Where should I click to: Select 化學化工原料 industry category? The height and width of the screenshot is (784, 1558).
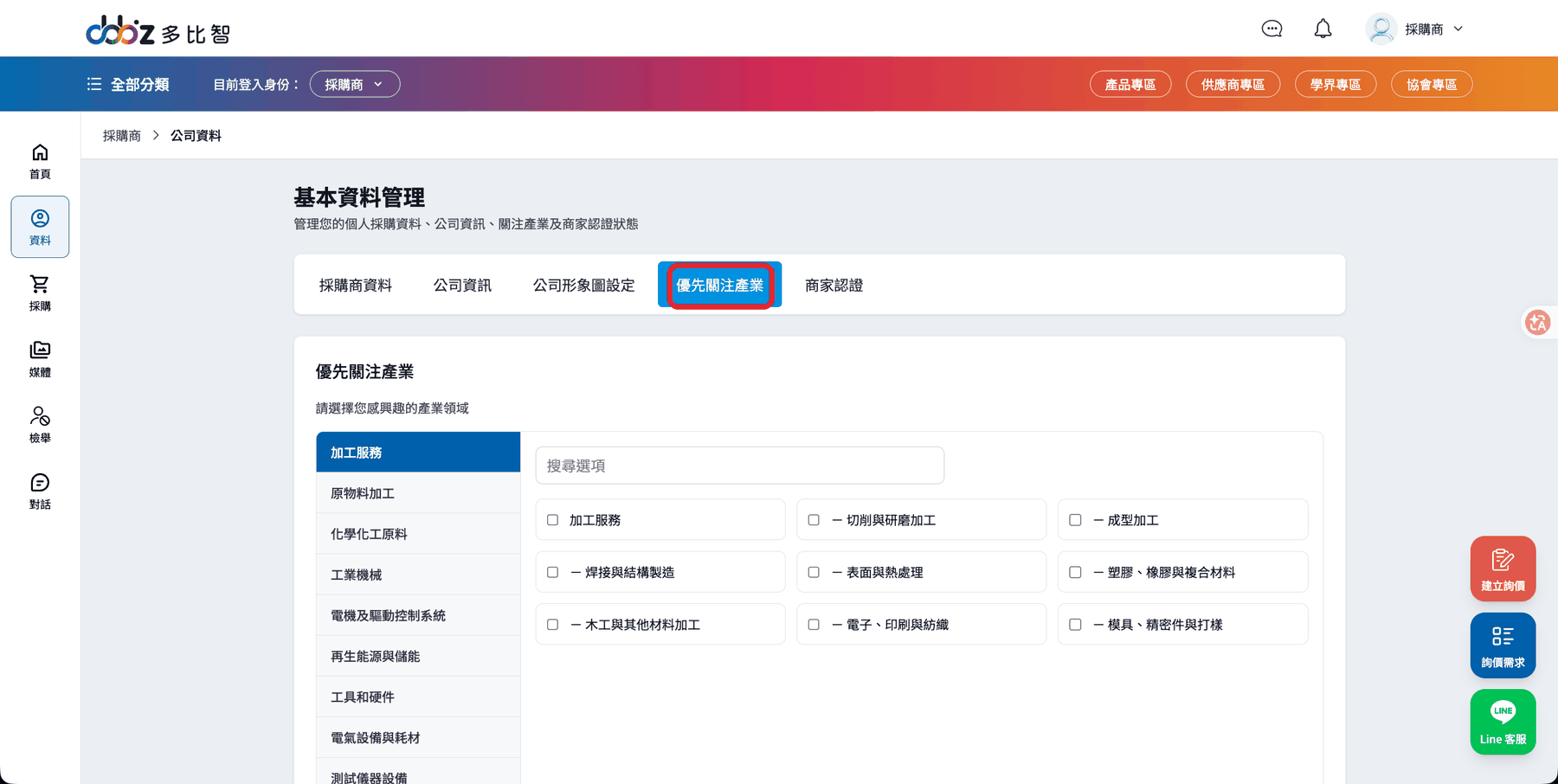(x=418, y=534)
